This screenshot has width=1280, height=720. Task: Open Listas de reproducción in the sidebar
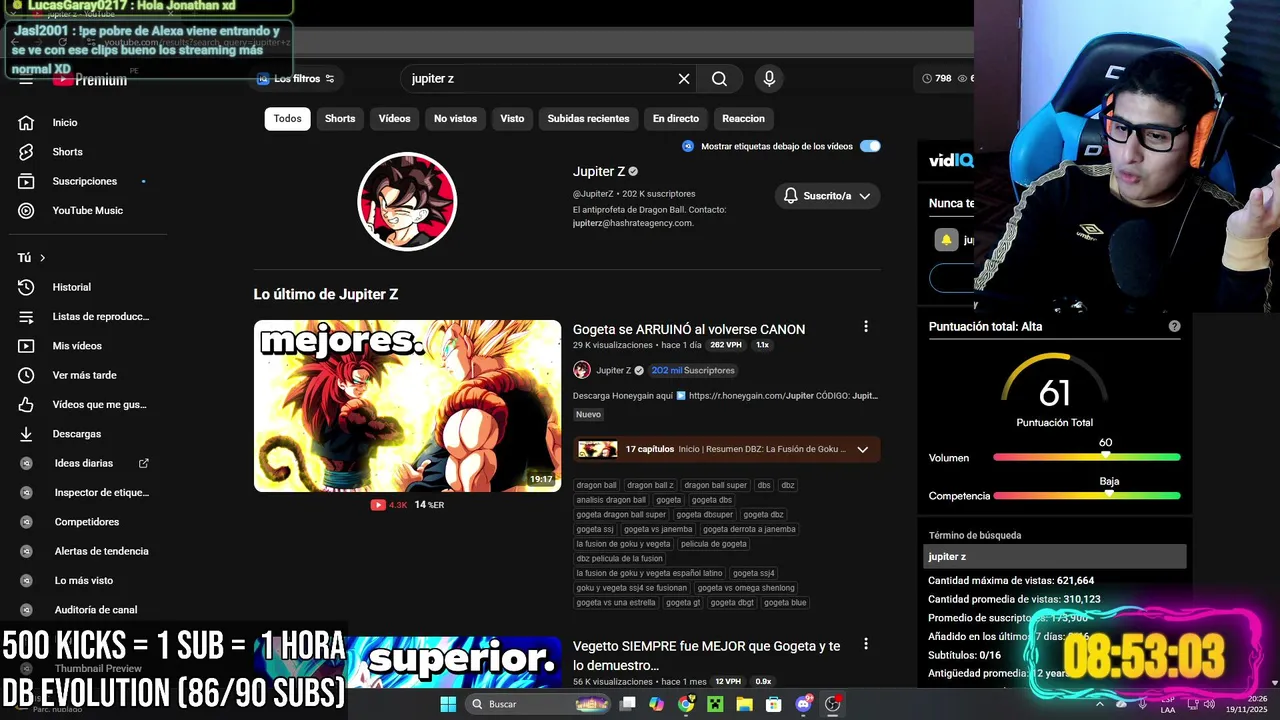pos(100,316)
